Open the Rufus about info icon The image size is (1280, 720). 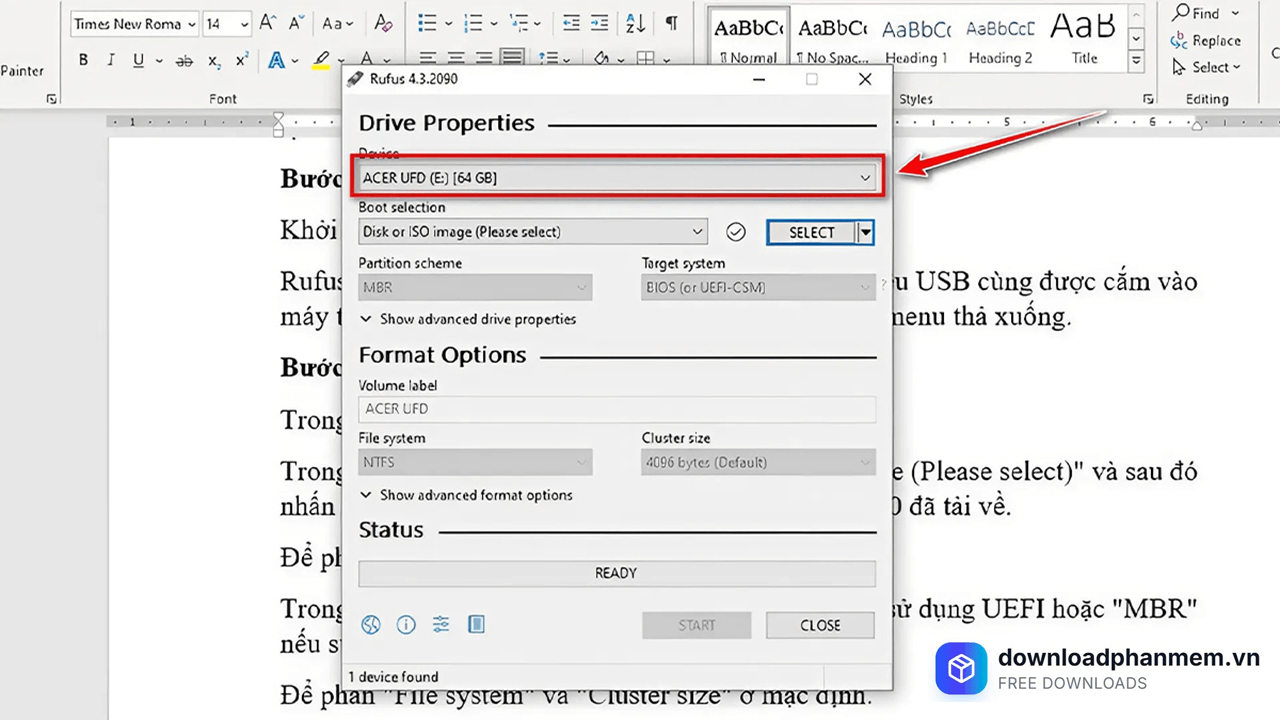pos(406,625)
